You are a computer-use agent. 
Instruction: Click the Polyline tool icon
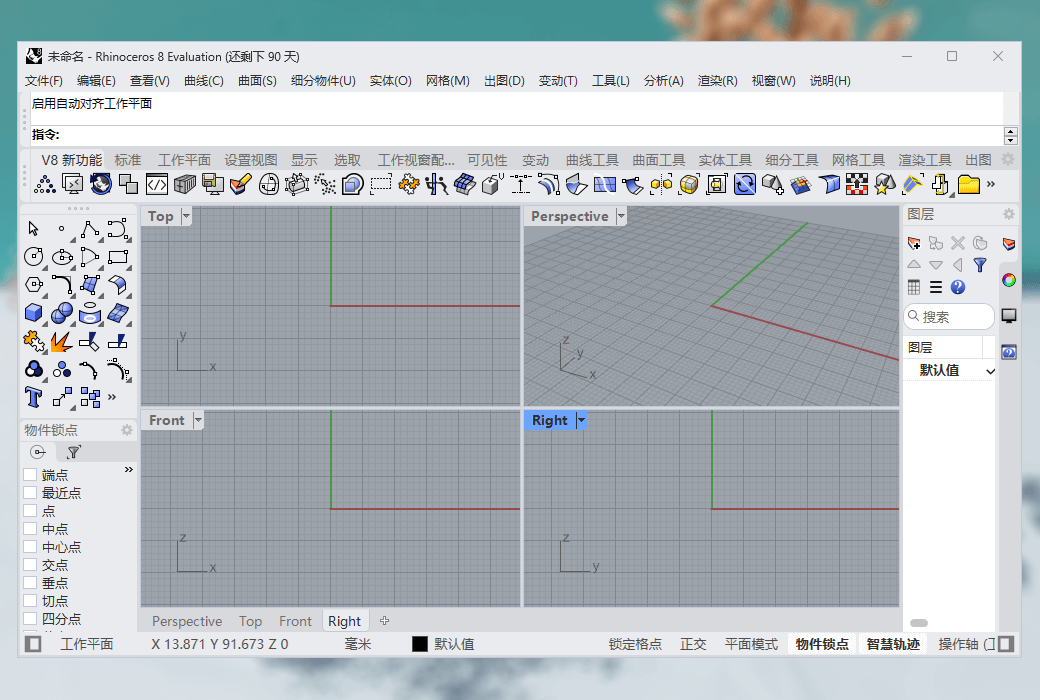(x=90, y=229)
